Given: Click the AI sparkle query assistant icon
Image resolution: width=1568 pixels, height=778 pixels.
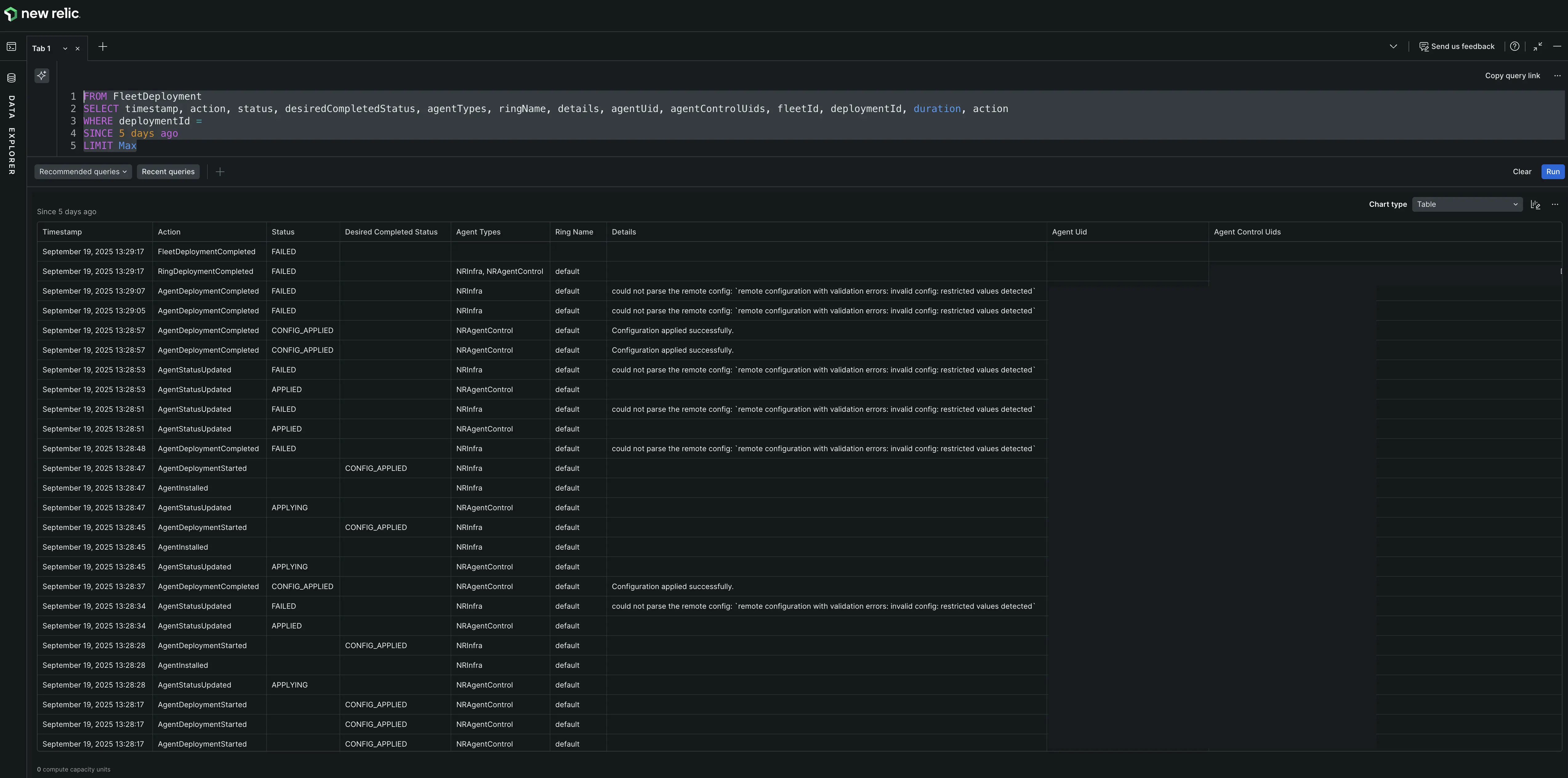Looking at the screenshot, I should tap(41, 75).
